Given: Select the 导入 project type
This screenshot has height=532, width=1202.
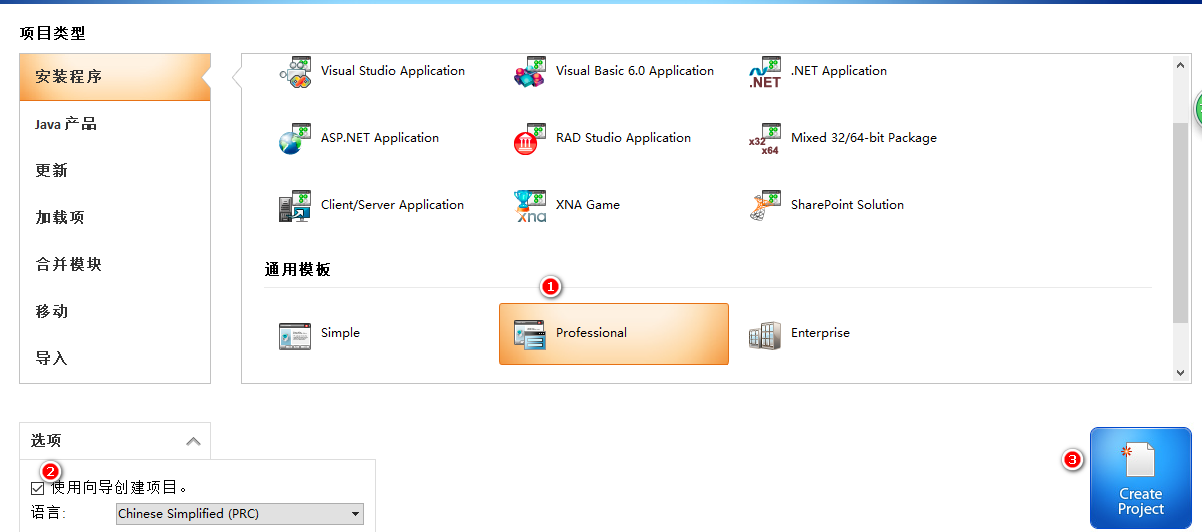Looking at the screenshot, I should pyautogui.click(x=51, y=358).
